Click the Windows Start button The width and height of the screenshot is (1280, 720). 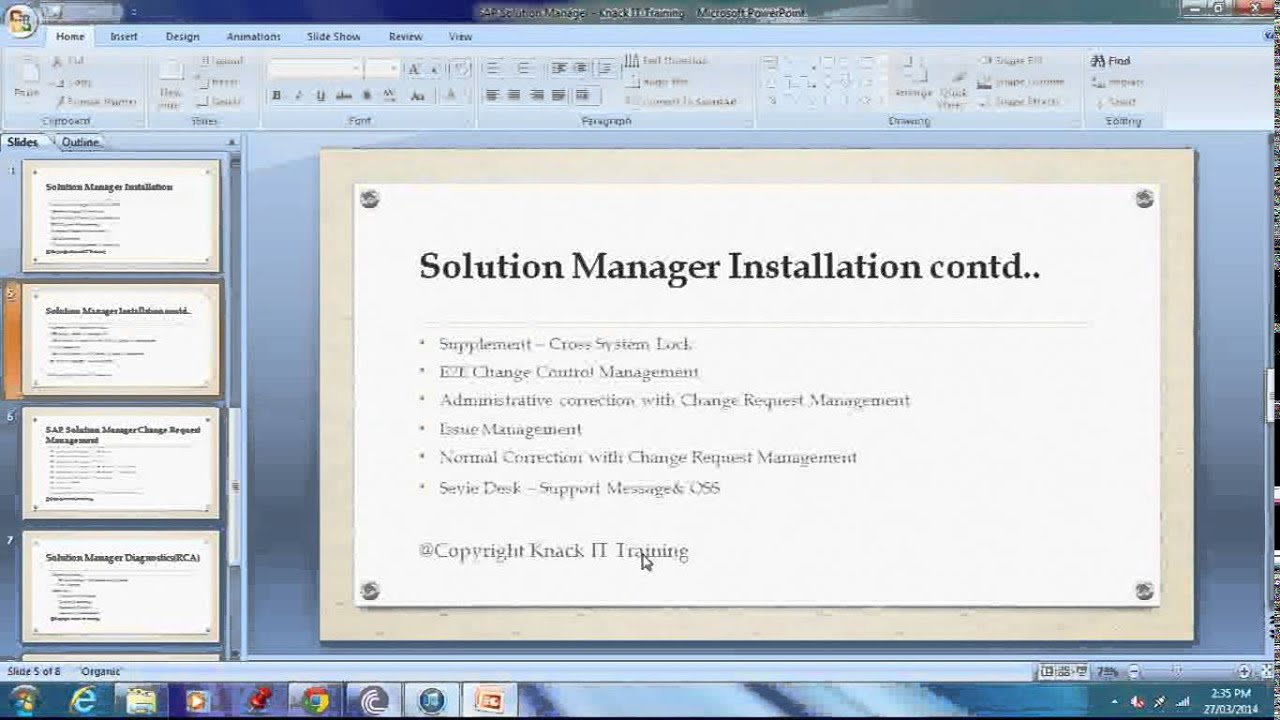[x=24, y=700]
